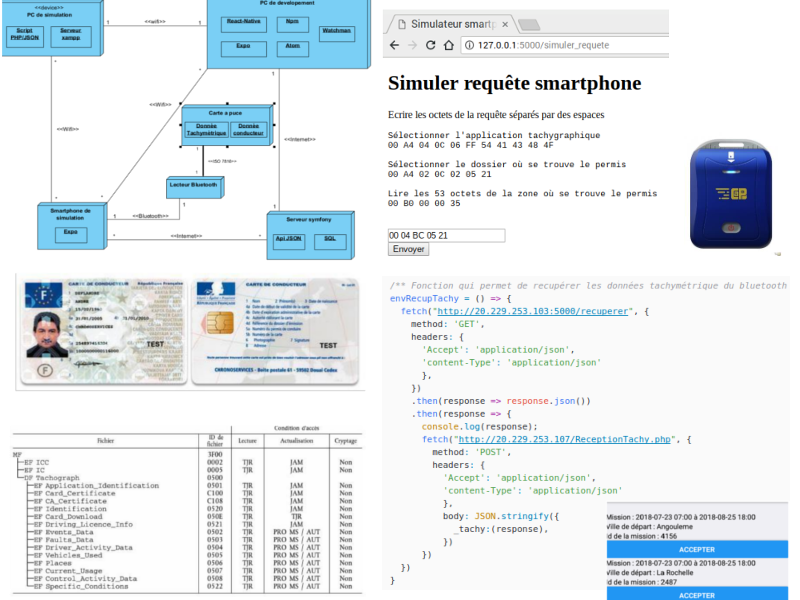Accept the La Rochelle mission

pos(697,595)
